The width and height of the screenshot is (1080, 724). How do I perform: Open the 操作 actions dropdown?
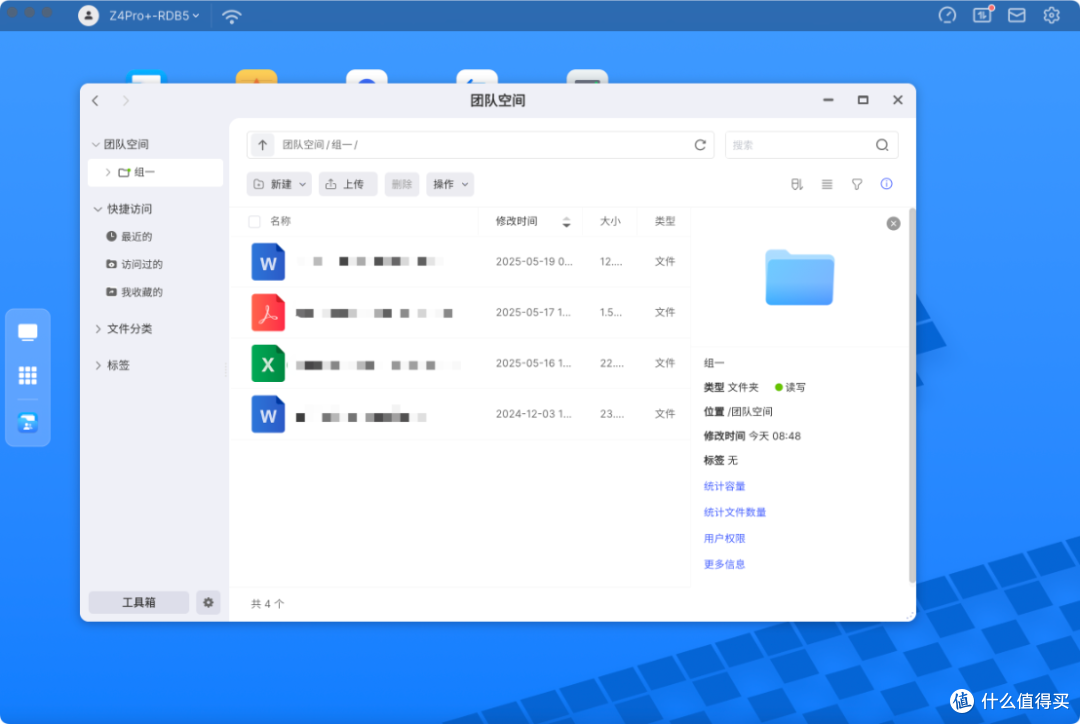(x=450, y=184)
